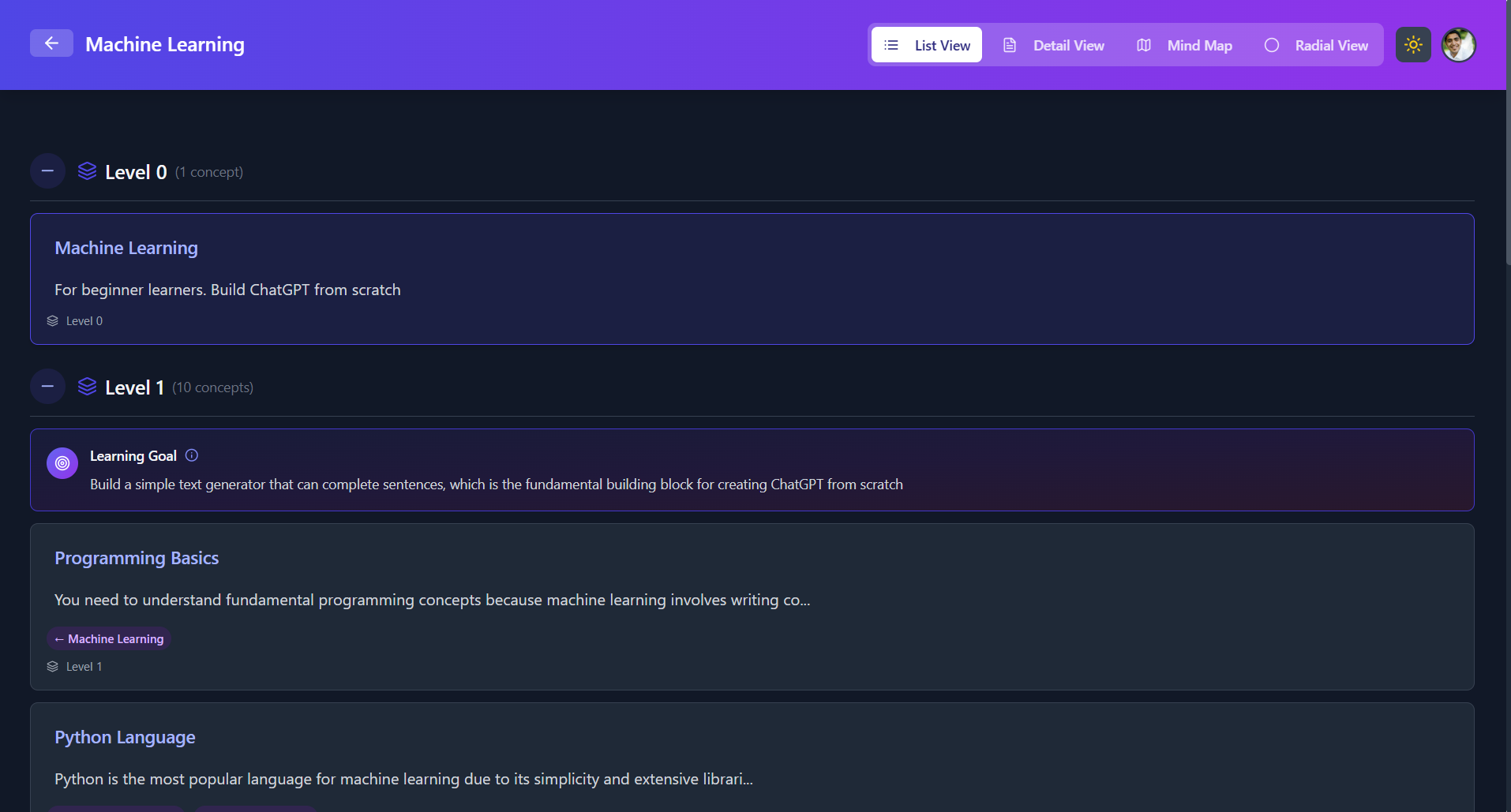Open the user profile avatar
The width and height of the screenshot is (1511, 812).
pyautogui.click(x=1458, y=45)
